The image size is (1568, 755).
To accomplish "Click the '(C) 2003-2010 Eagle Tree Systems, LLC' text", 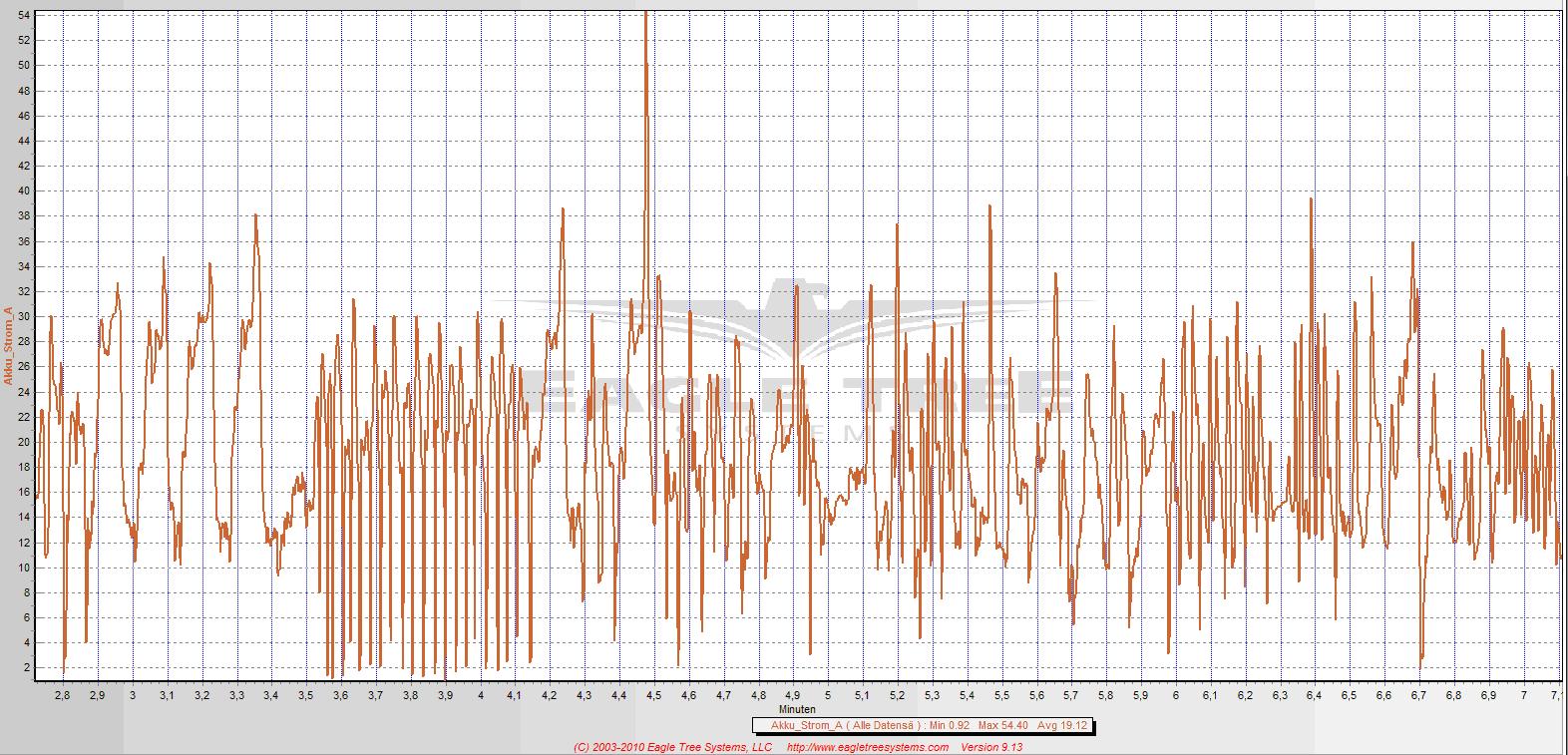I will tap(673, 747).
